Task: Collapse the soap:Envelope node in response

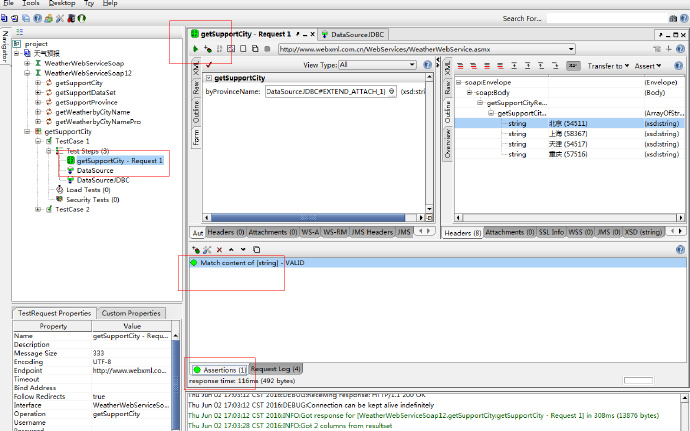Action: tap(459, 82)
